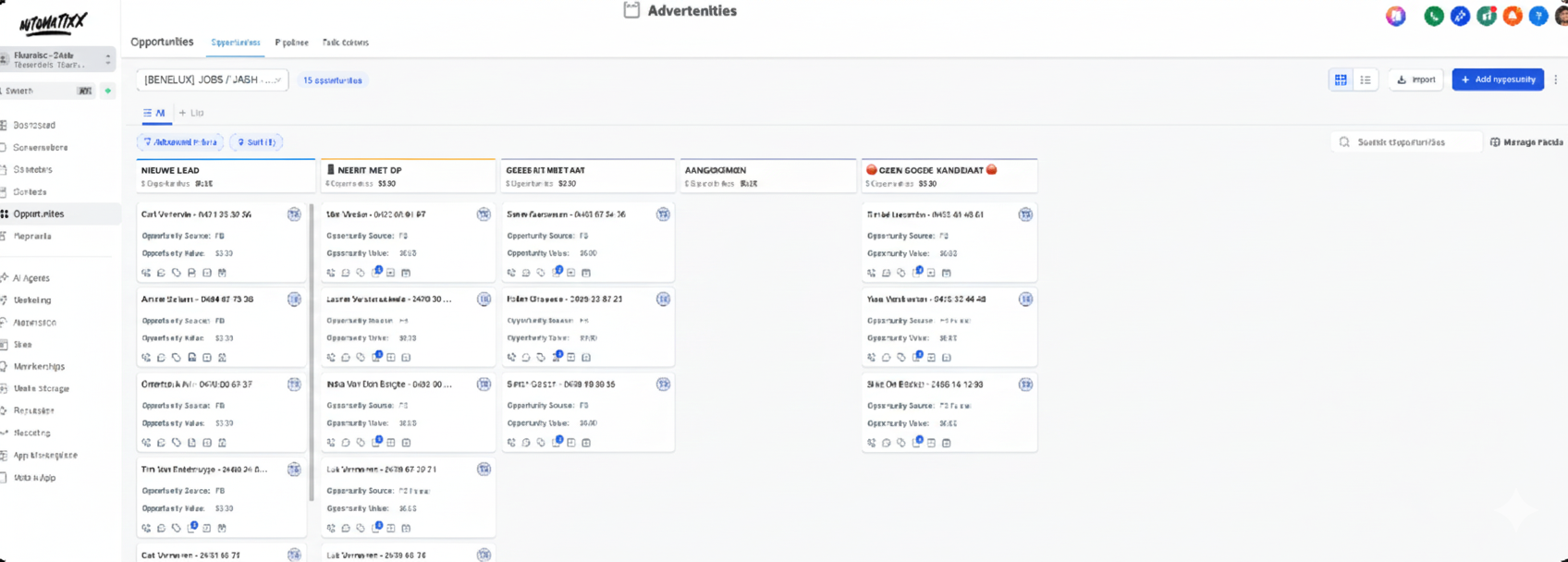
Task: Click into the Search Opportunities field
Action: [x=1405, y=142]
